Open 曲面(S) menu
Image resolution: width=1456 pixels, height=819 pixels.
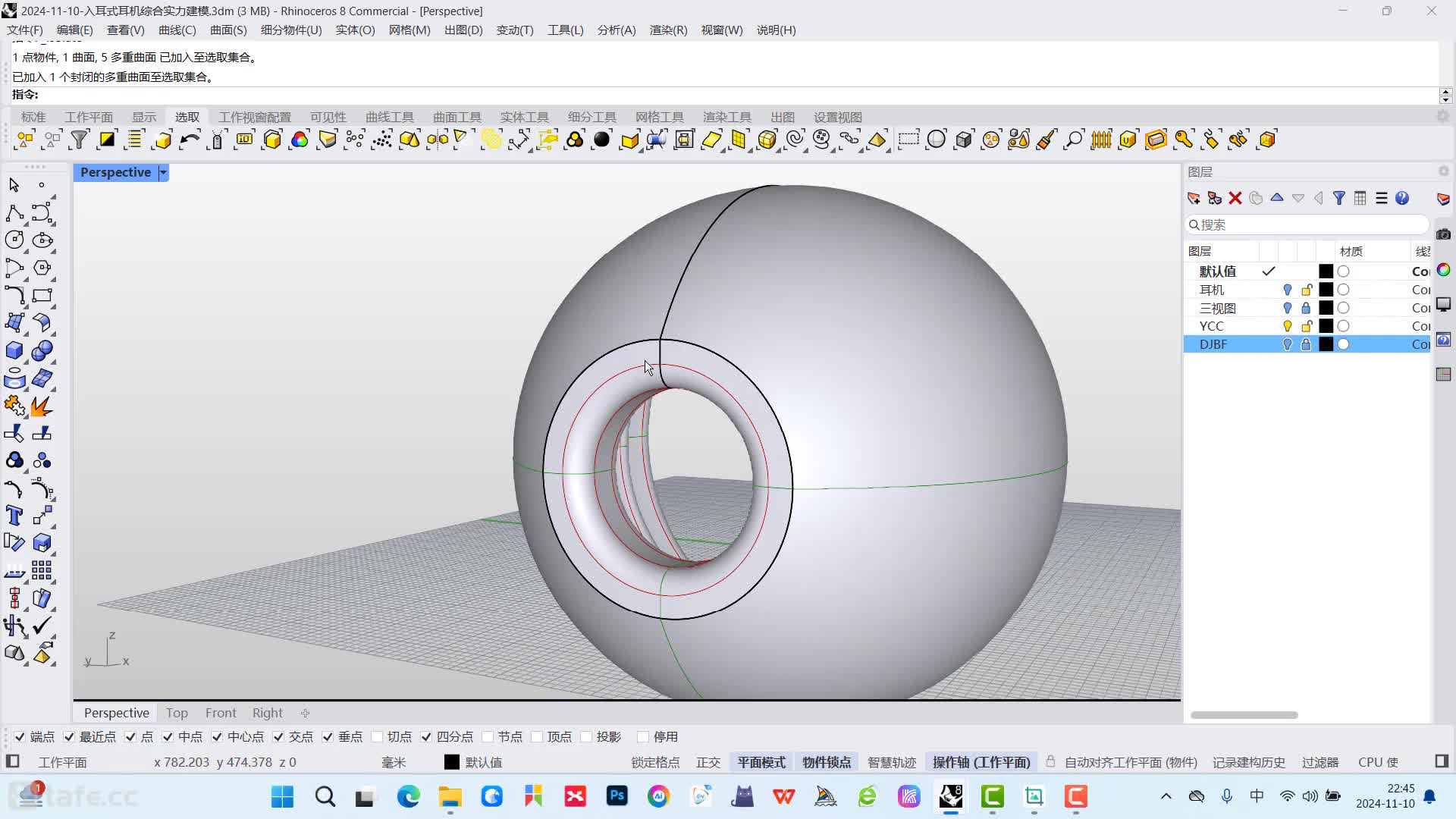coord(228,30)
